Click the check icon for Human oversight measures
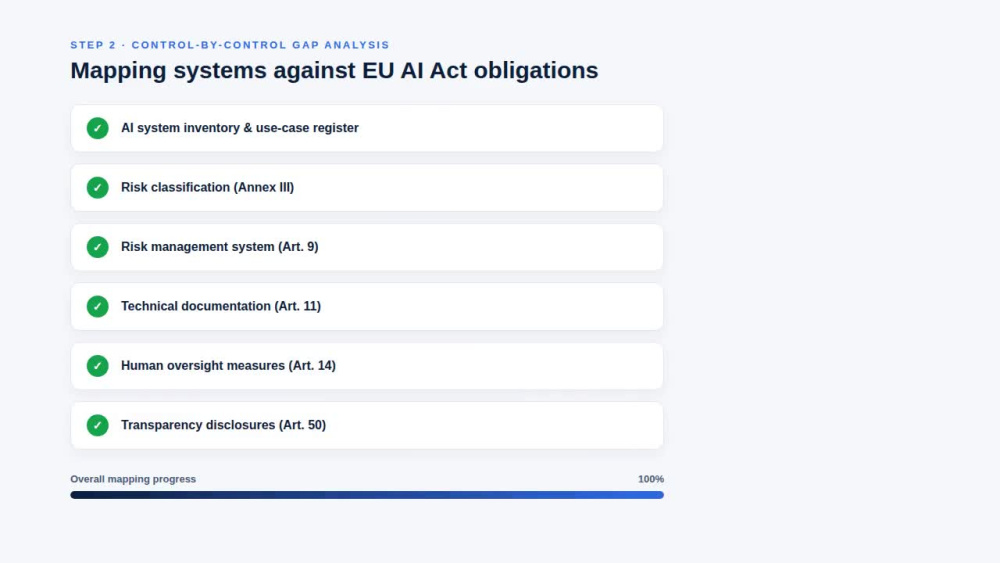 tap(98, 366)
